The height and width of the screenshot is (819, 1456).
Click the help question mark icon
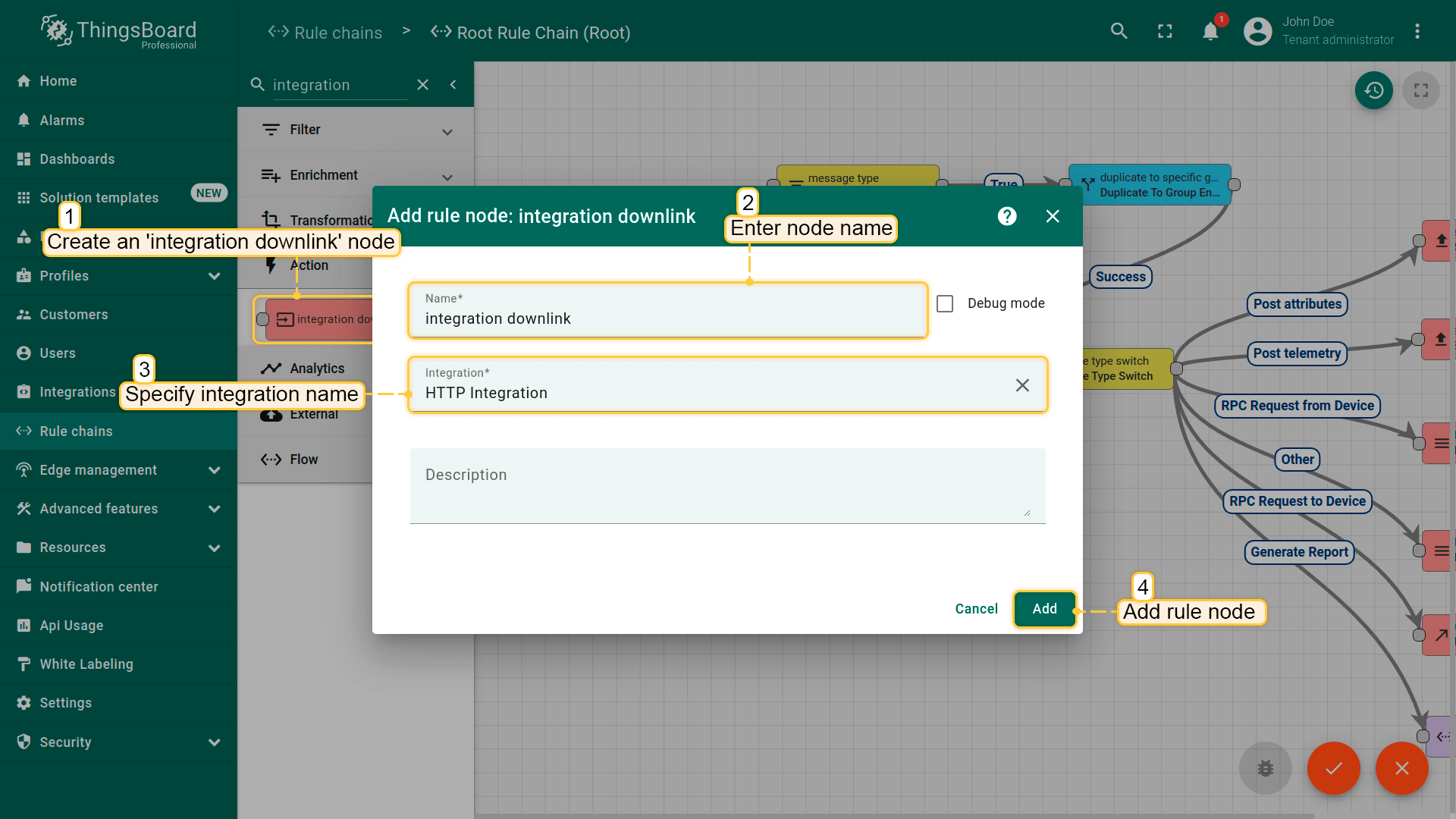pyautogui.click(x=1006, y=217)
